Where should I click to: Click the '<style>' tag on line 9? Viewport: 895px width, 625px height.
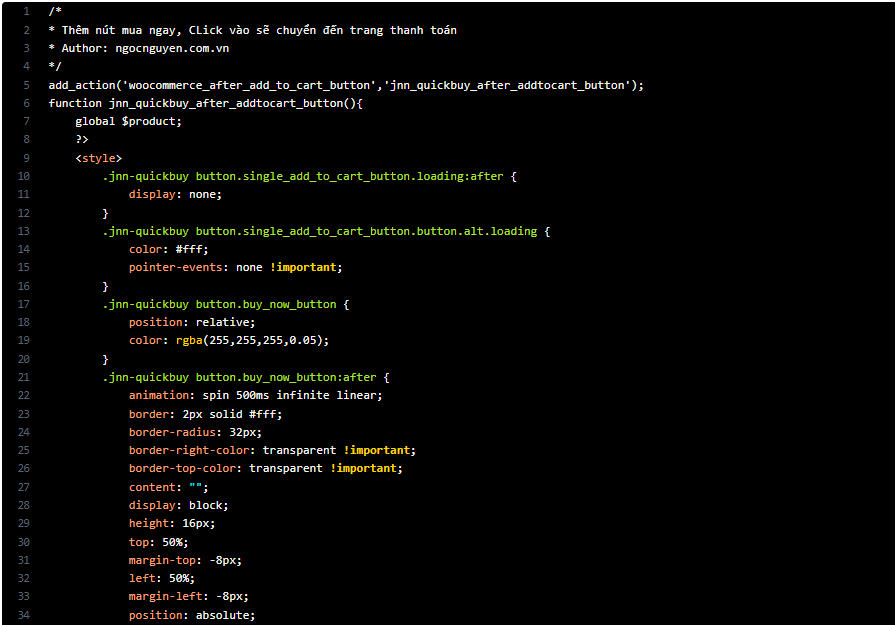pos(99,158)
